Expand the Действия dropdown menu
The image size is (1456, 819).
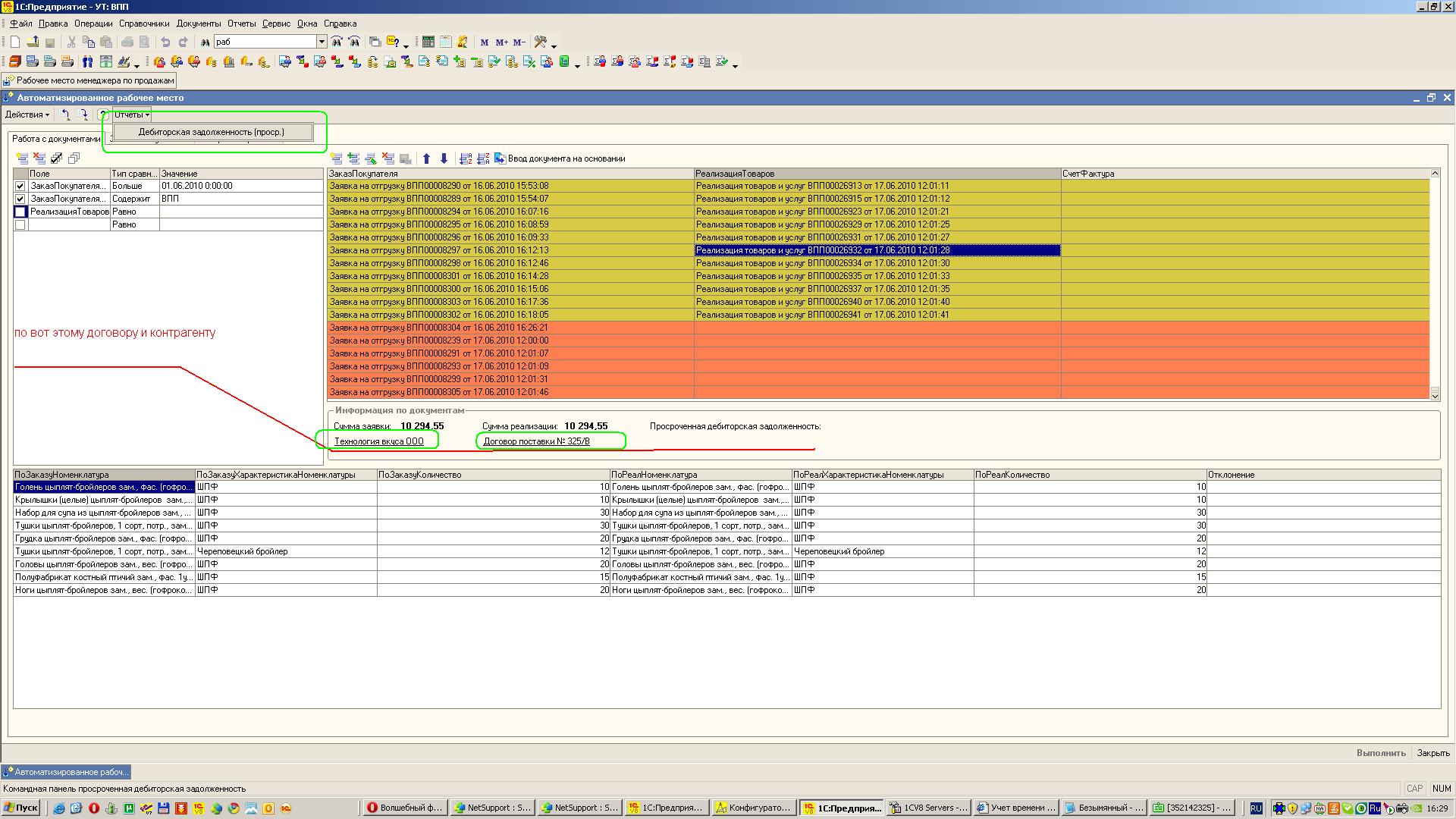[27, 115]
